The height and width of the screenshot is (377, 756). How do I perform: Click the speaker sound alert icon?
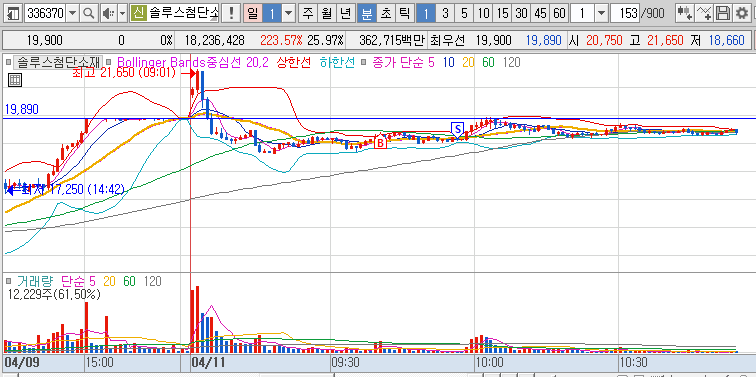108,13
